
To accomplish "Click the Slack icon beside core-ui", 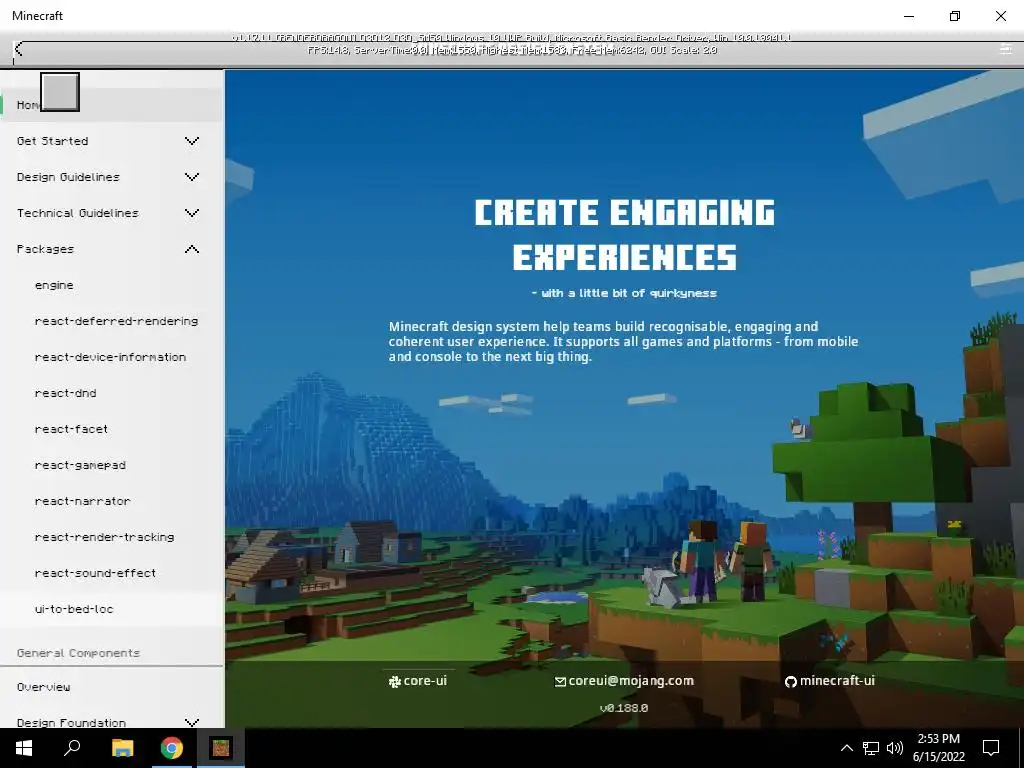I will pos(394,682).
